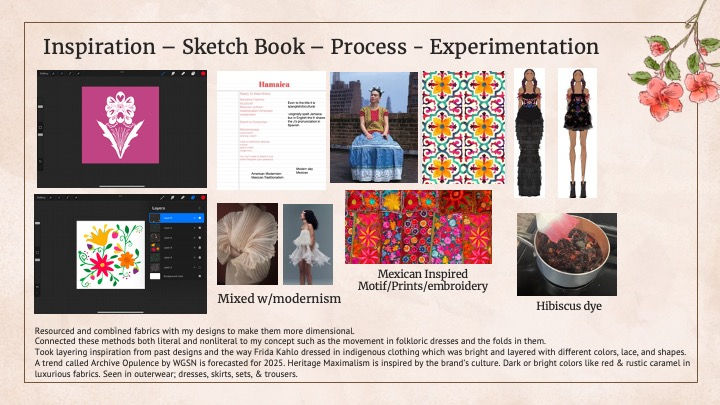Click square modify button in Procreate screenshot with Layers panel
The height and width of the screenshot is (405, 720).
[x=37, y=253]
